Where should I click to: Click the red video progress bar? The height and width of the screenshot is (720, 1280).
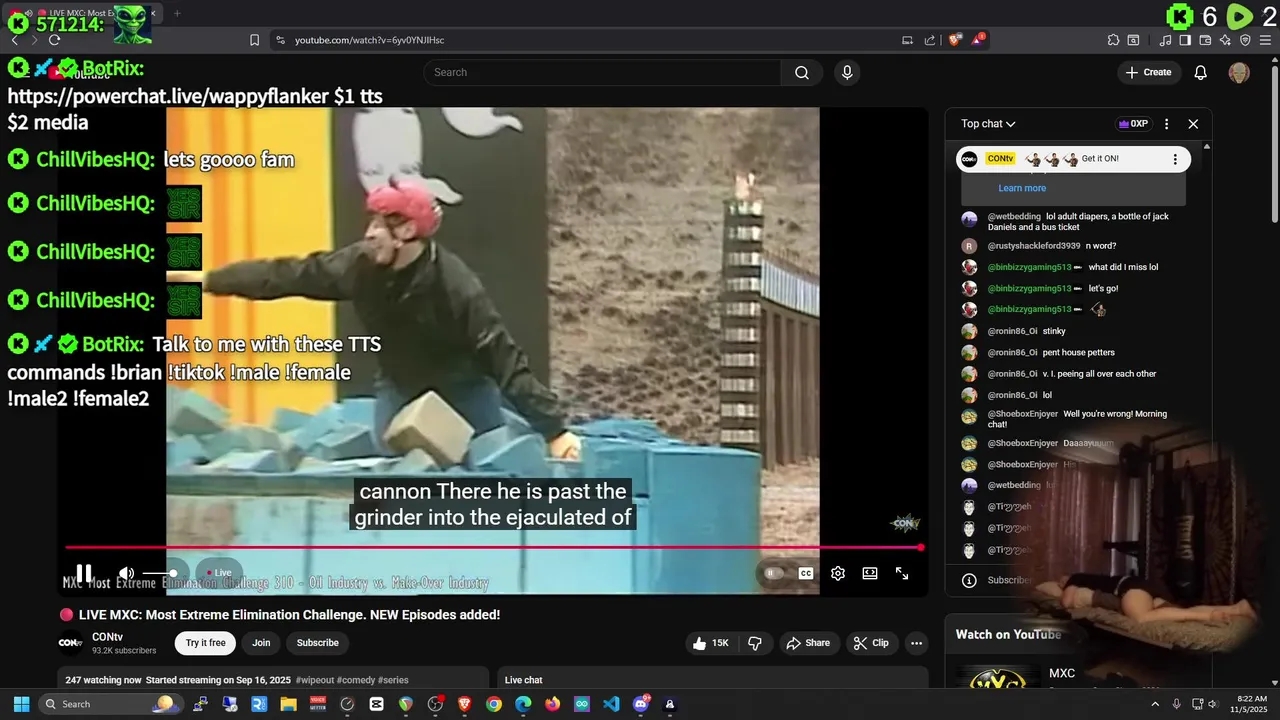click(x=492, y=547)
